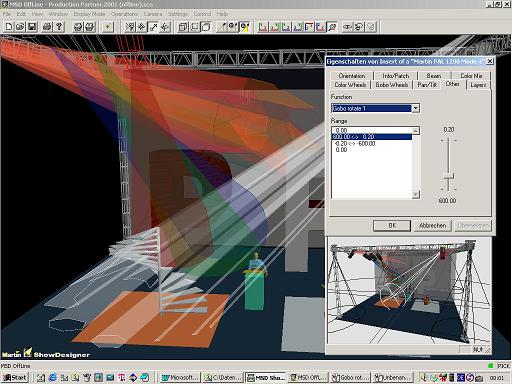
Task: Click the open-folder icon in the toolbar
Action: (20, 27)
